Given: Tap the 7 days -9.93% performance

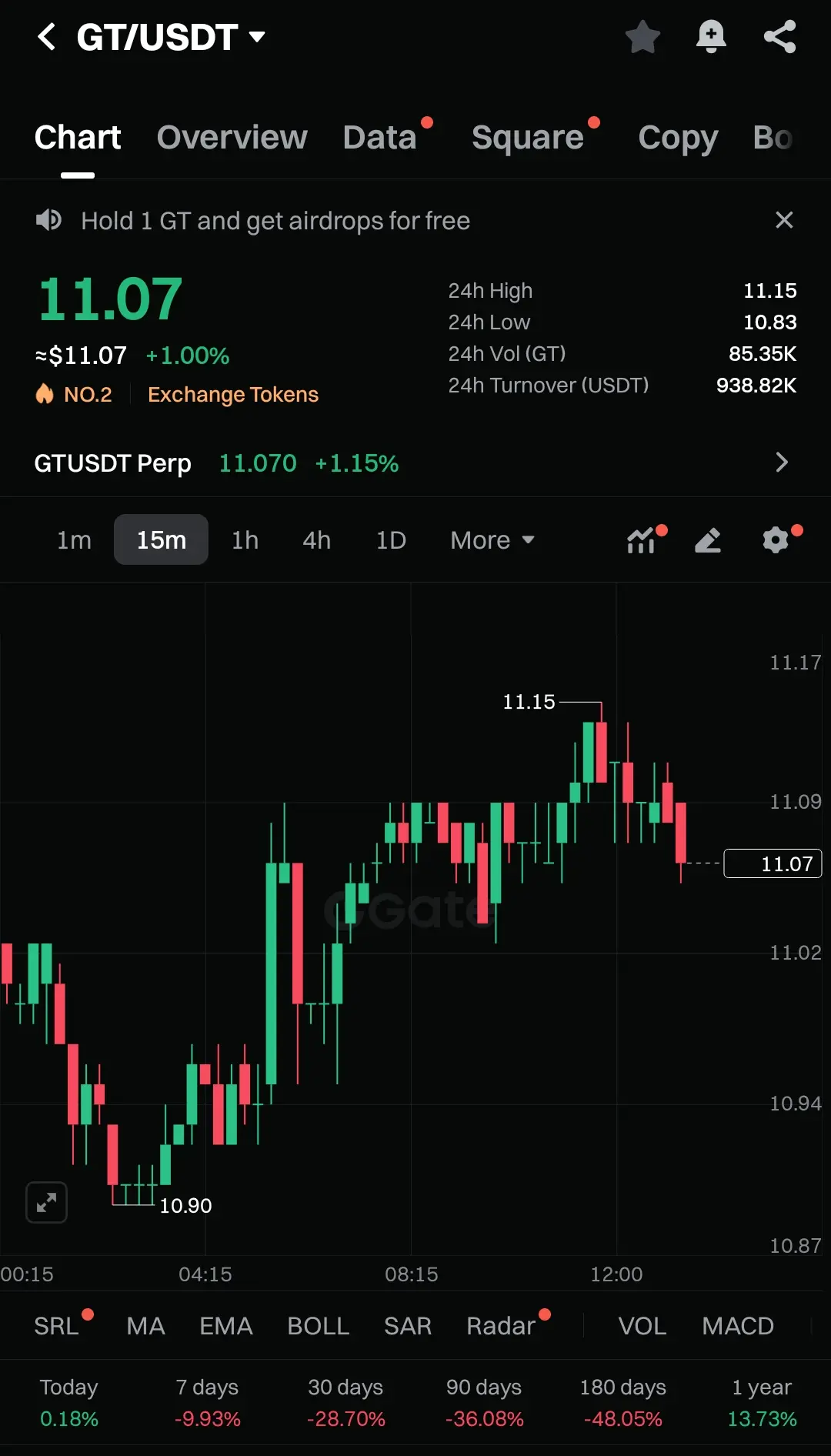Looking at the screenshot, I should click(207, 1403).
